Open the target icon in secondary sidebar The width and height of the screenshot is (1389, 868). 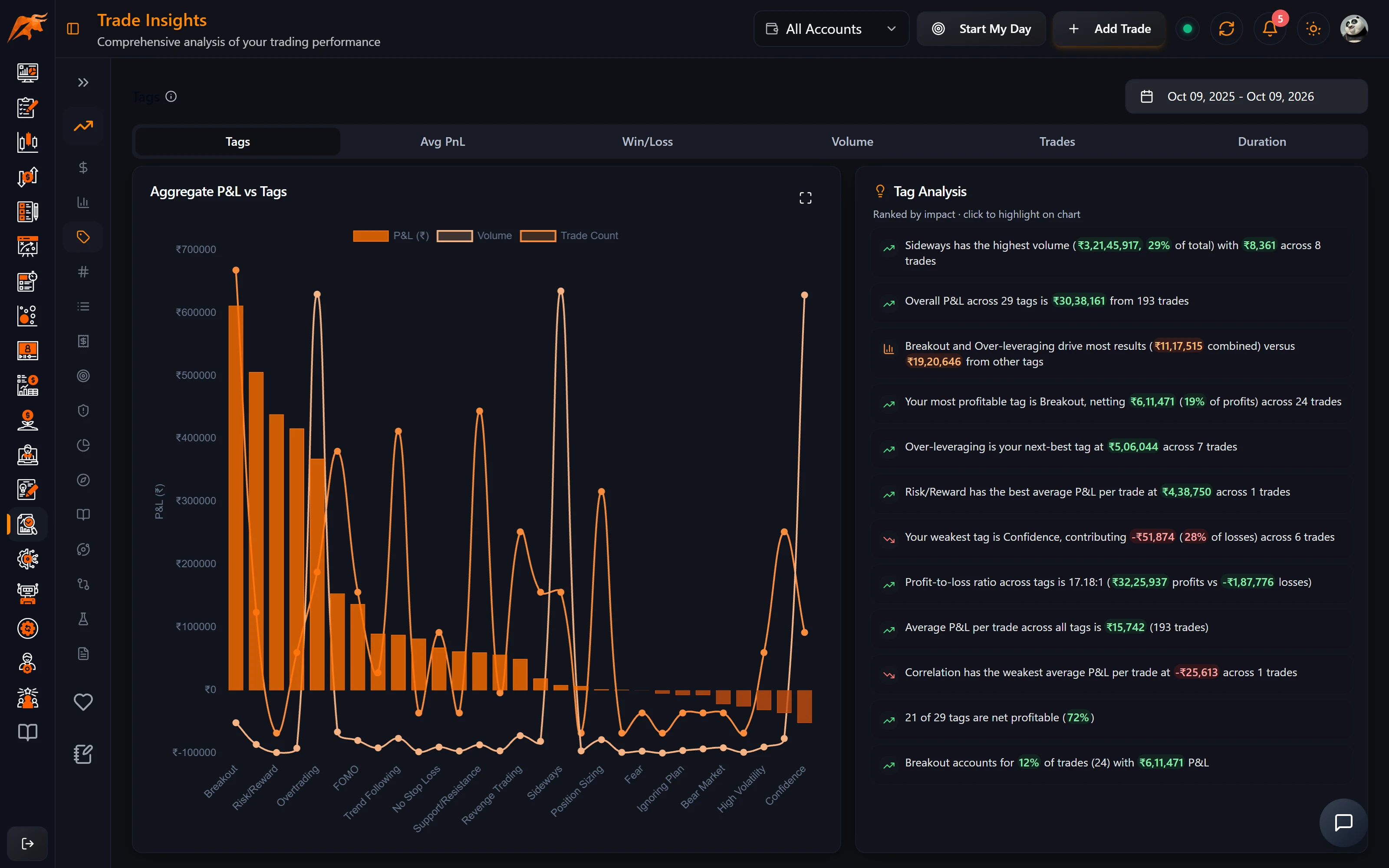pos(83,376)
